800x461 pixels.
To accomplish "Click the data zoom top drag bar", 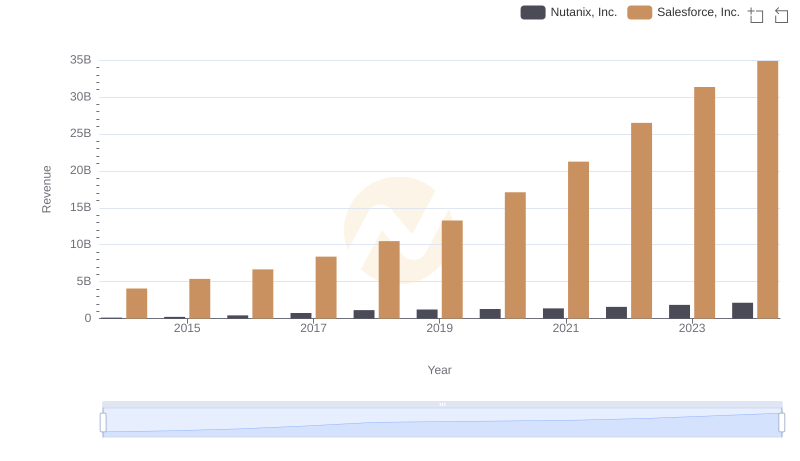I will click(442, 404).
